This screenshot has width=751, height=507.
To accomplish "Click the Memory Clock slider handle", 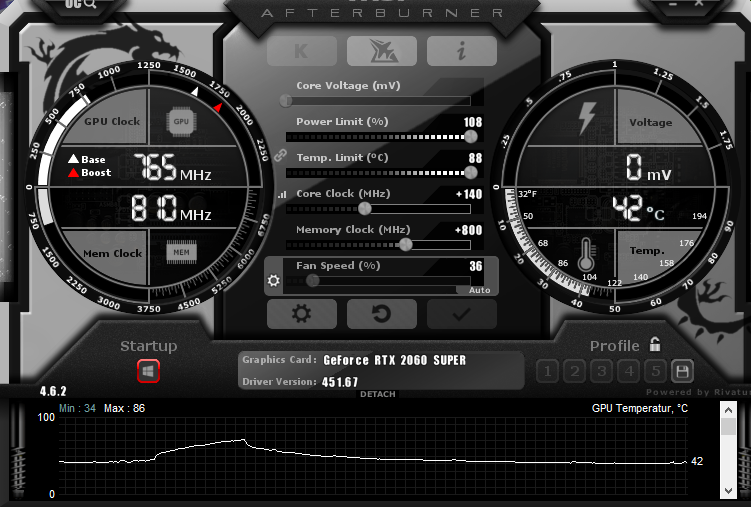I will coord(406,245).
